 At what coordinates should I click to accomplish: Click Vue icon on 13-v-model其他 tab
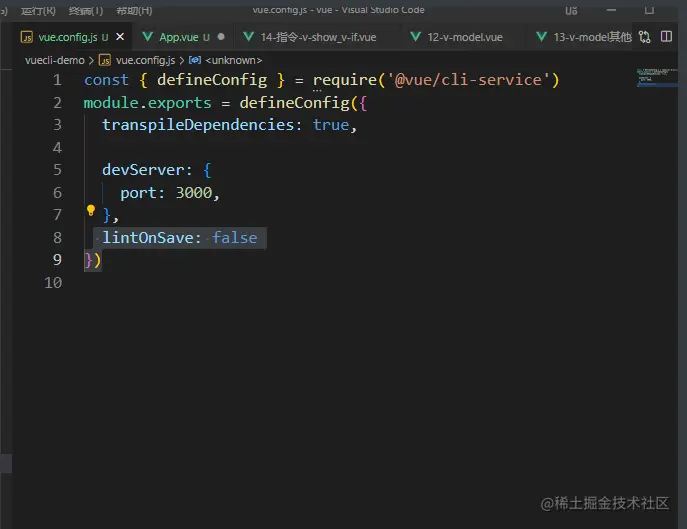pyautogui.click(x=542, y=37)
